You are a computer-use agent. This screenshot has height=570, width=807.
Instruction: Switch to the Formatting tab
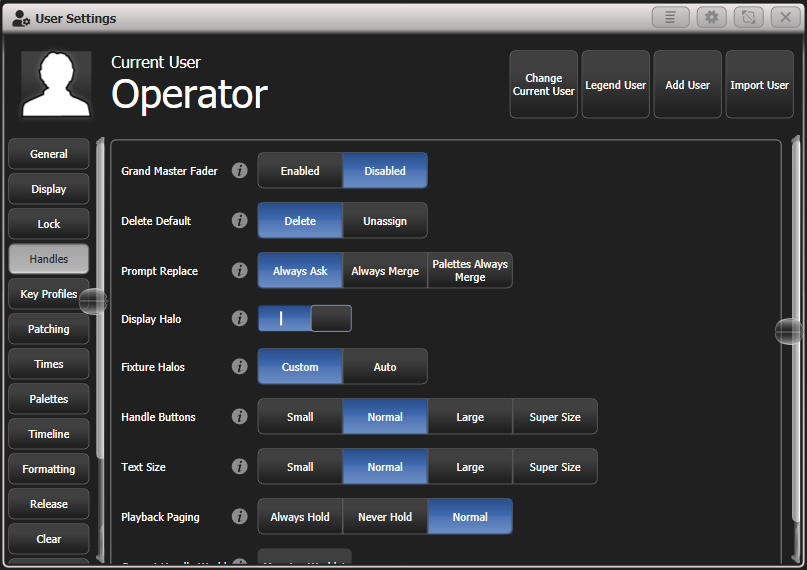(48, 468)
